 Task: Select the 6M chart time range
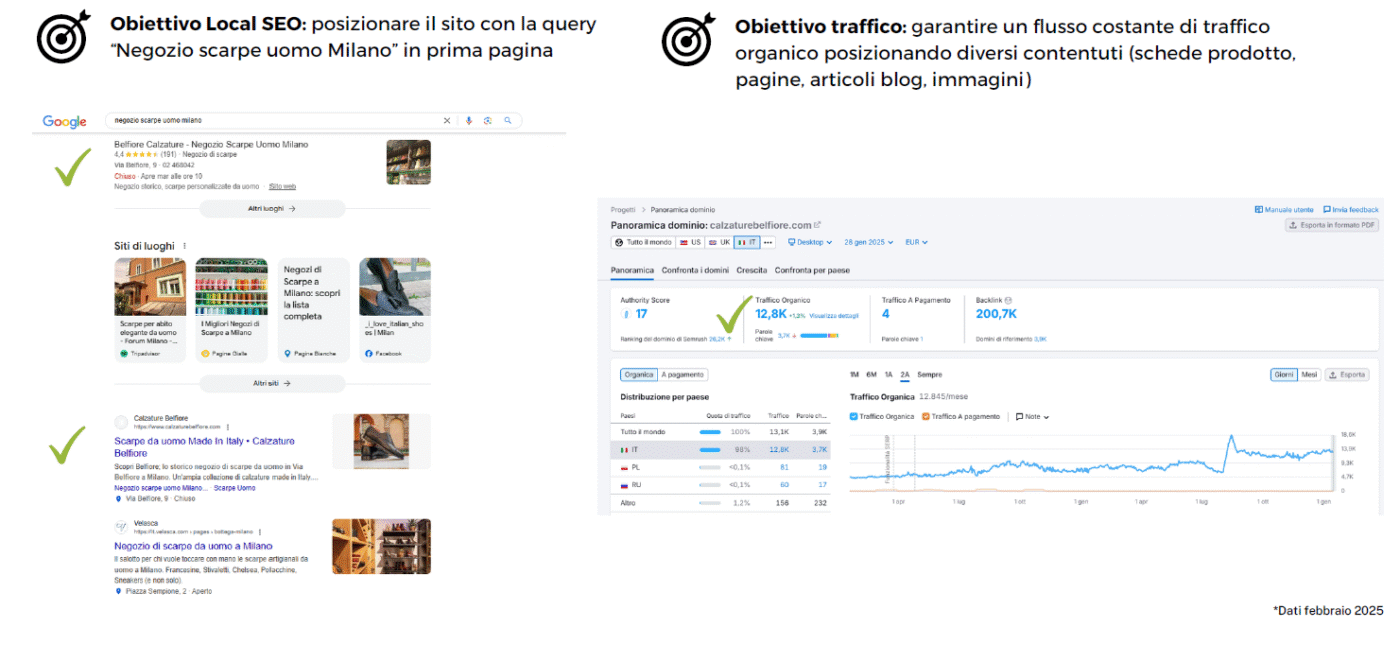click(x=871, y=375)
